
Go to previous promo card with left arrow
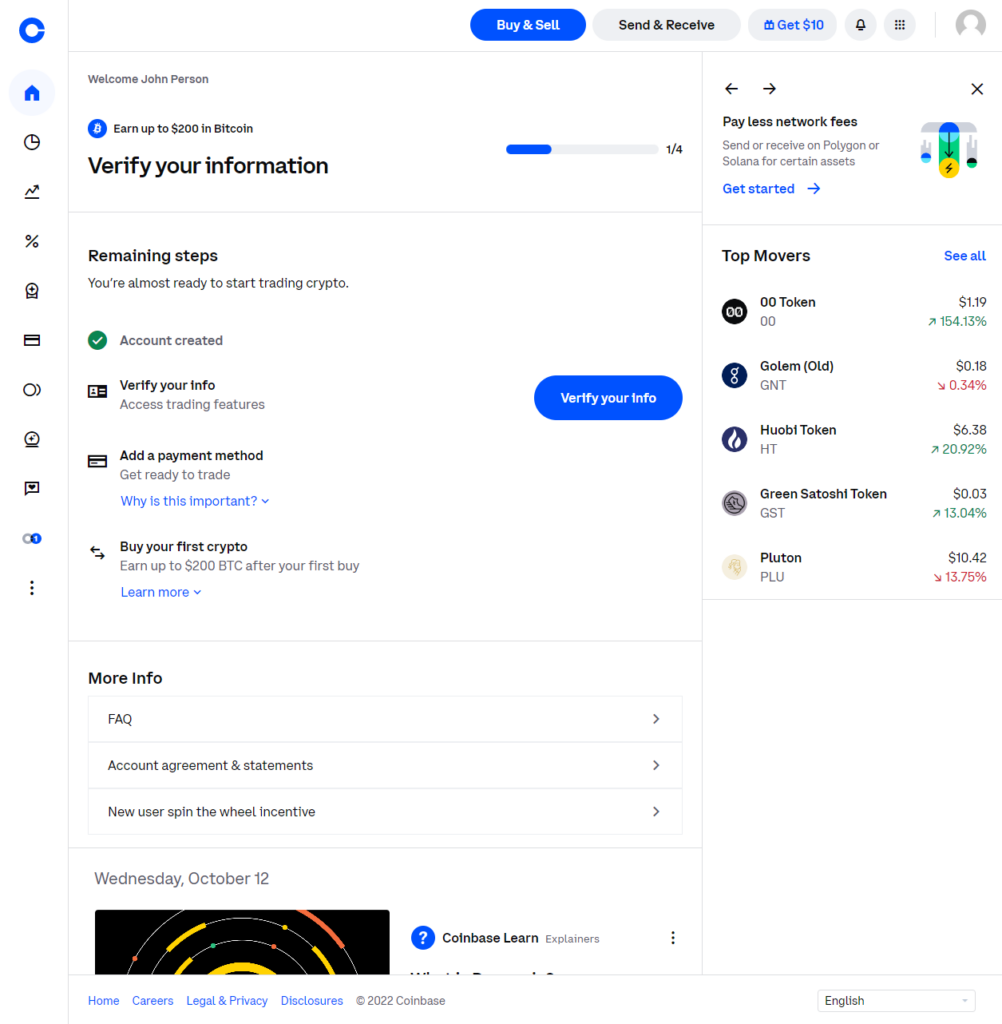(732, 89)
